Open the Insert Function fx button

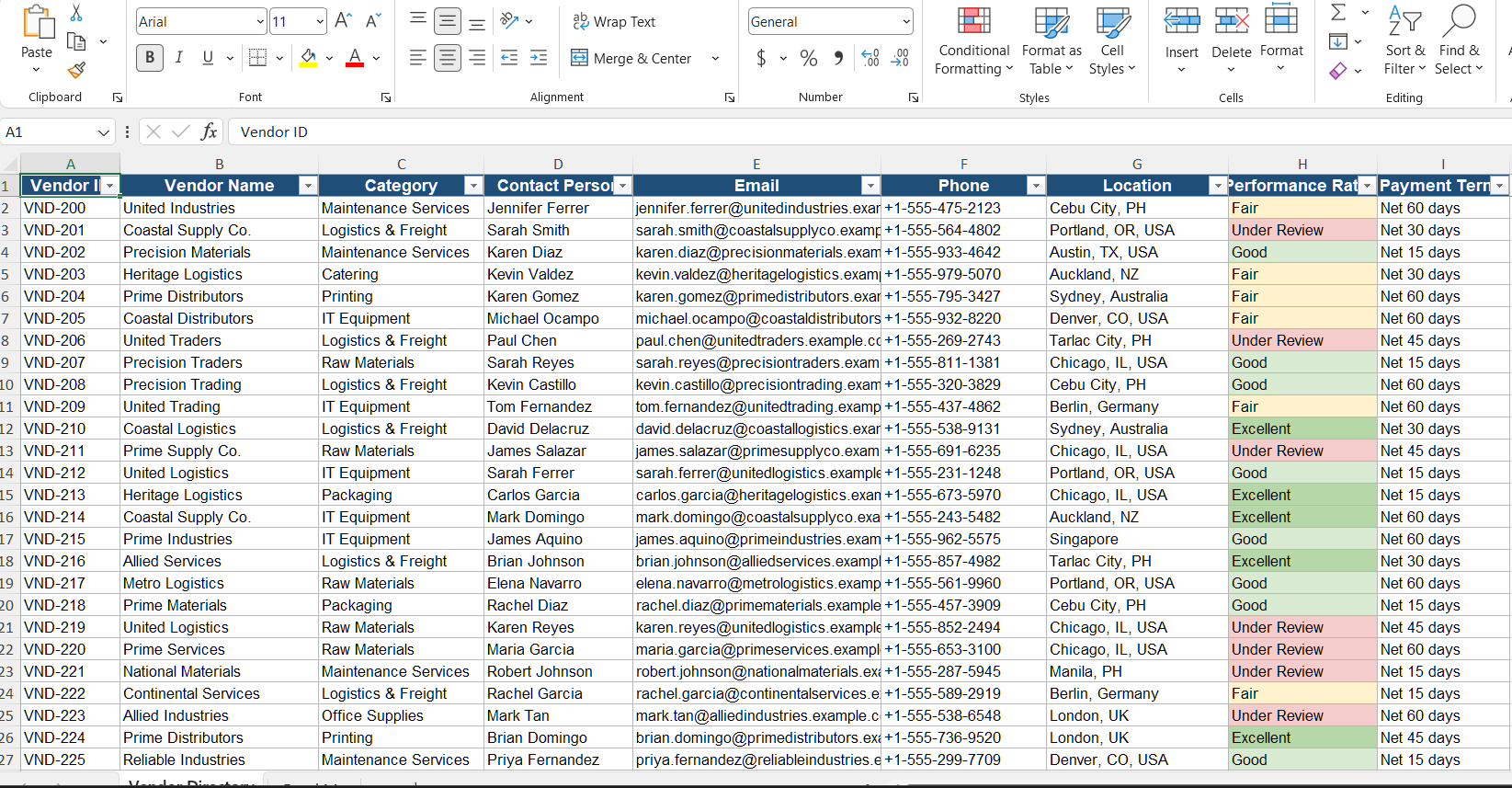point(210,131)
